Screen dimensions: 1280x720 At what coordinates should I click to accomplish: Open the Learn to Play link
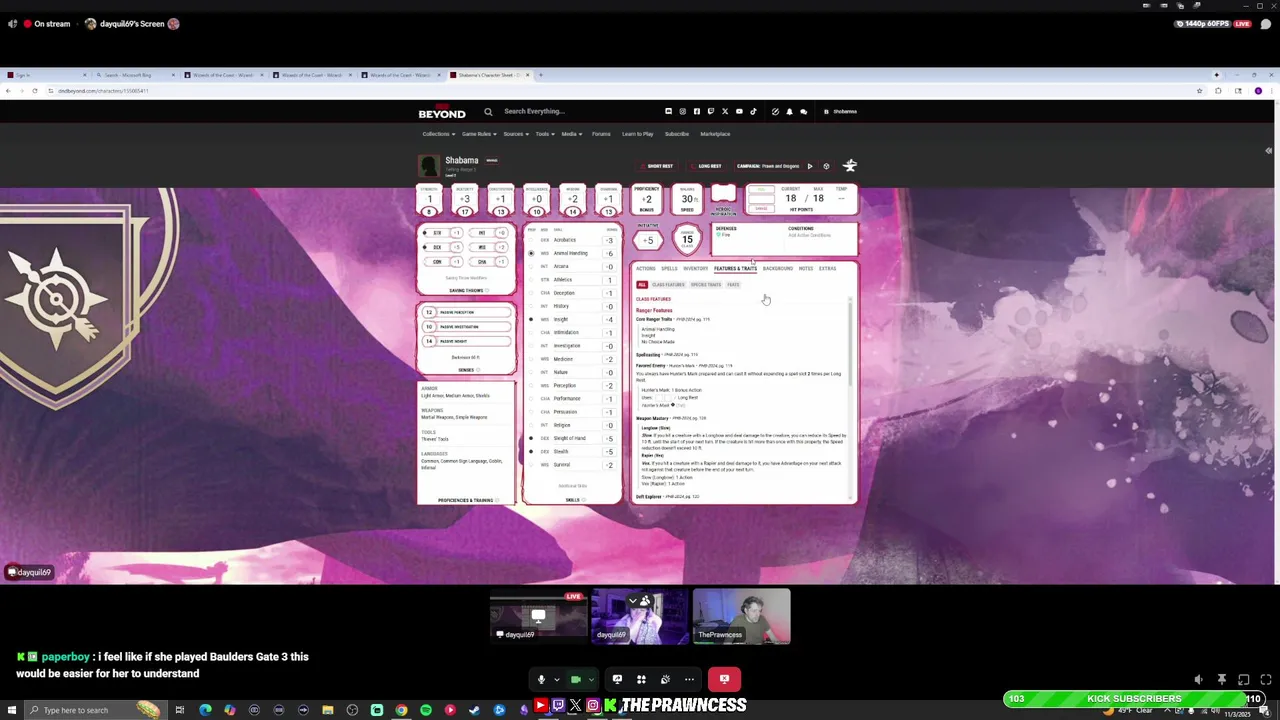click(x=637, y=134)
